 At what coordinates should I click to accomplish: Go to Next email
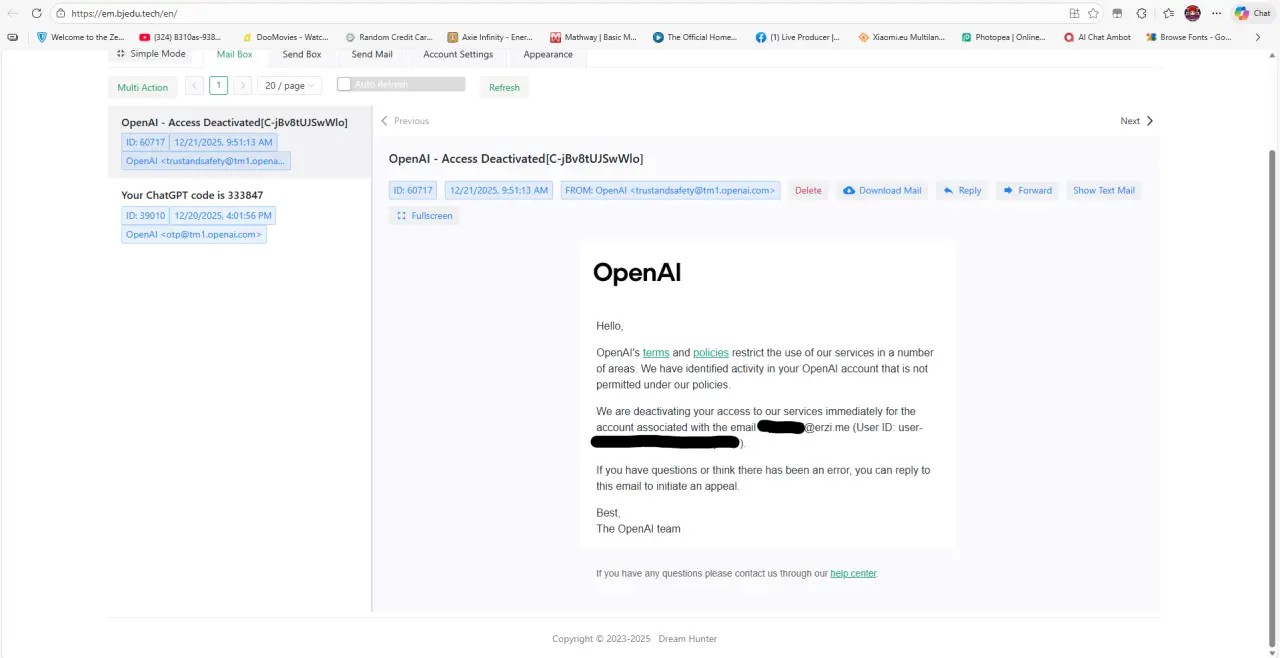click(1137, 121)
